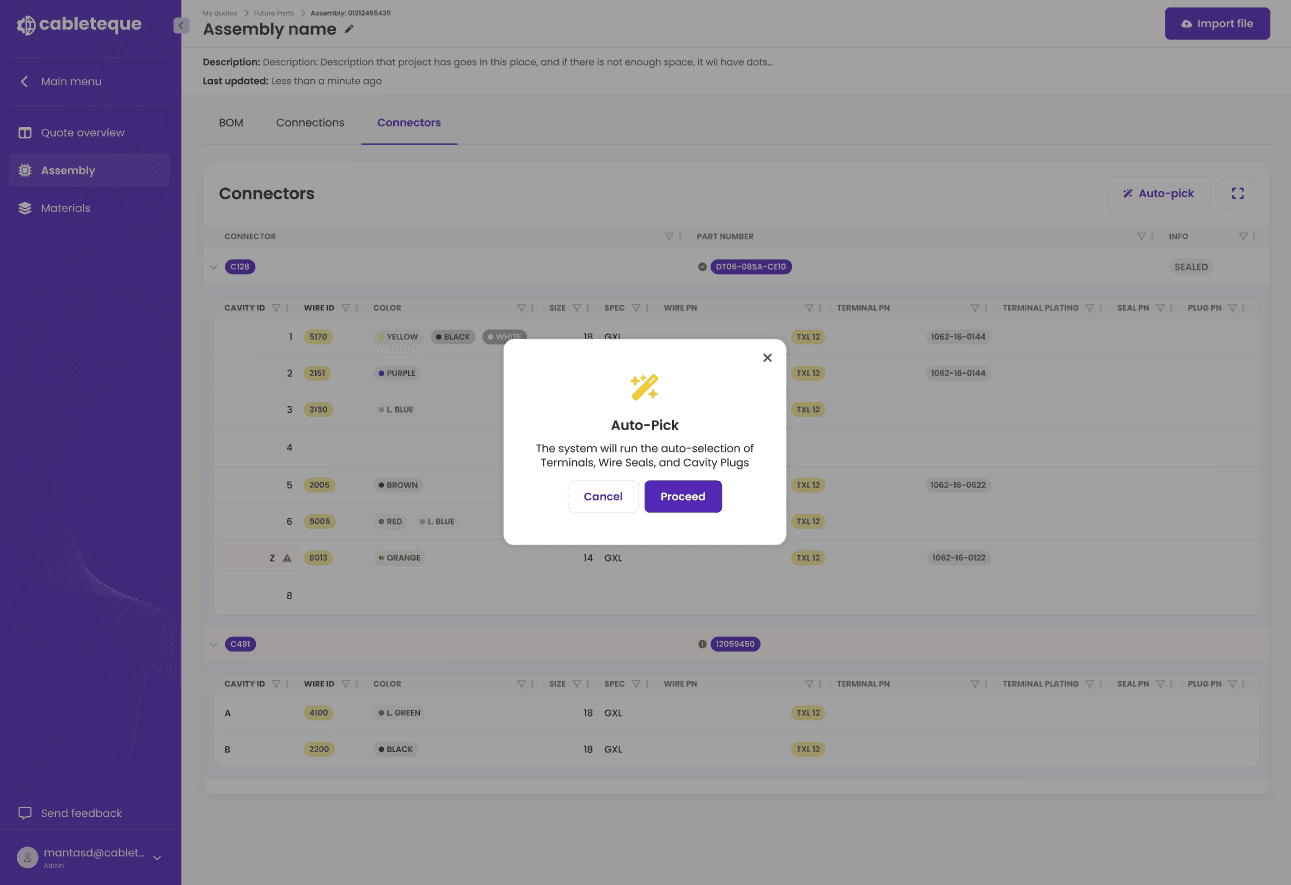Click the magic wand icon in dialog
The height and width of the screenshot is (885, 1291).
tap(644, 387)
